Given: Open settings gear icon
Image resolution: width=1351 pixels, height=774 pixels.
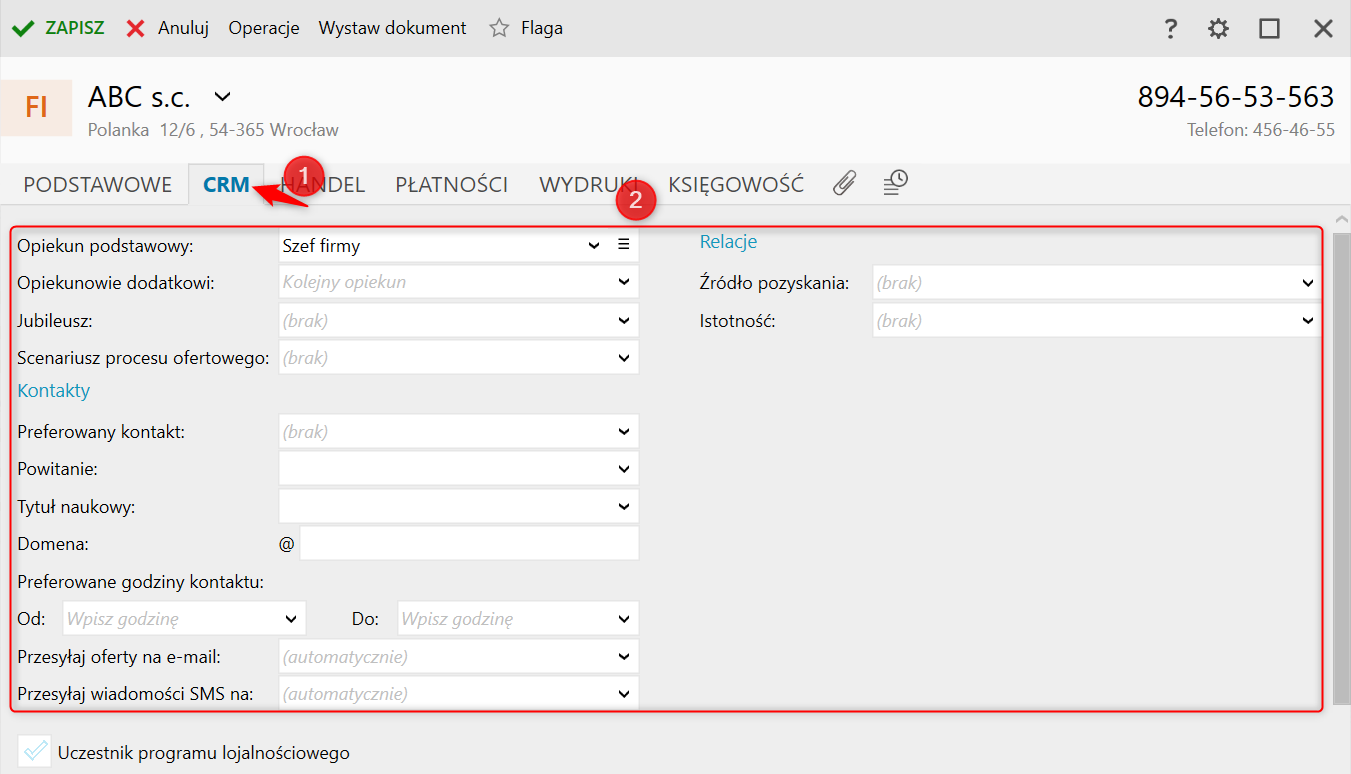Looking at the screenshot, I should tap(1218, 29).
